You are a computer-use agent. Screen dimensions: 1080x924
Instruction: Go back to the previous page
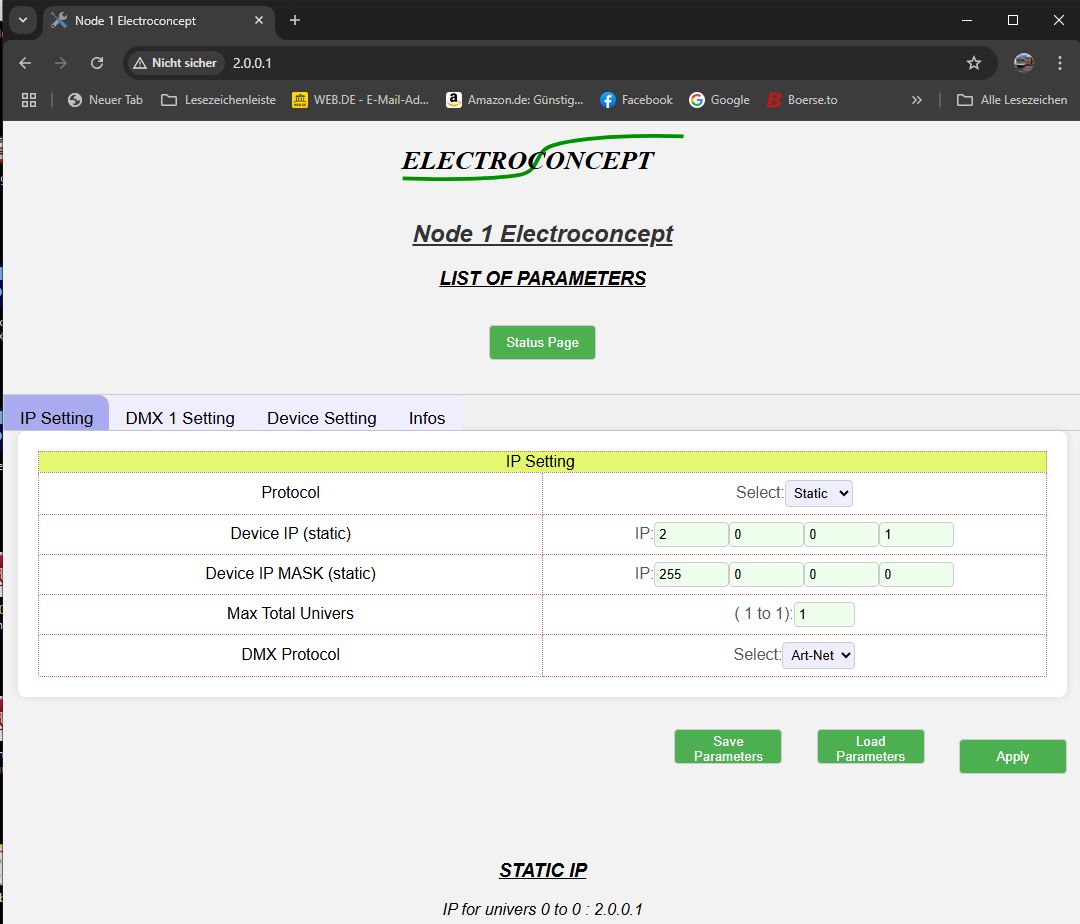(25, 63)
